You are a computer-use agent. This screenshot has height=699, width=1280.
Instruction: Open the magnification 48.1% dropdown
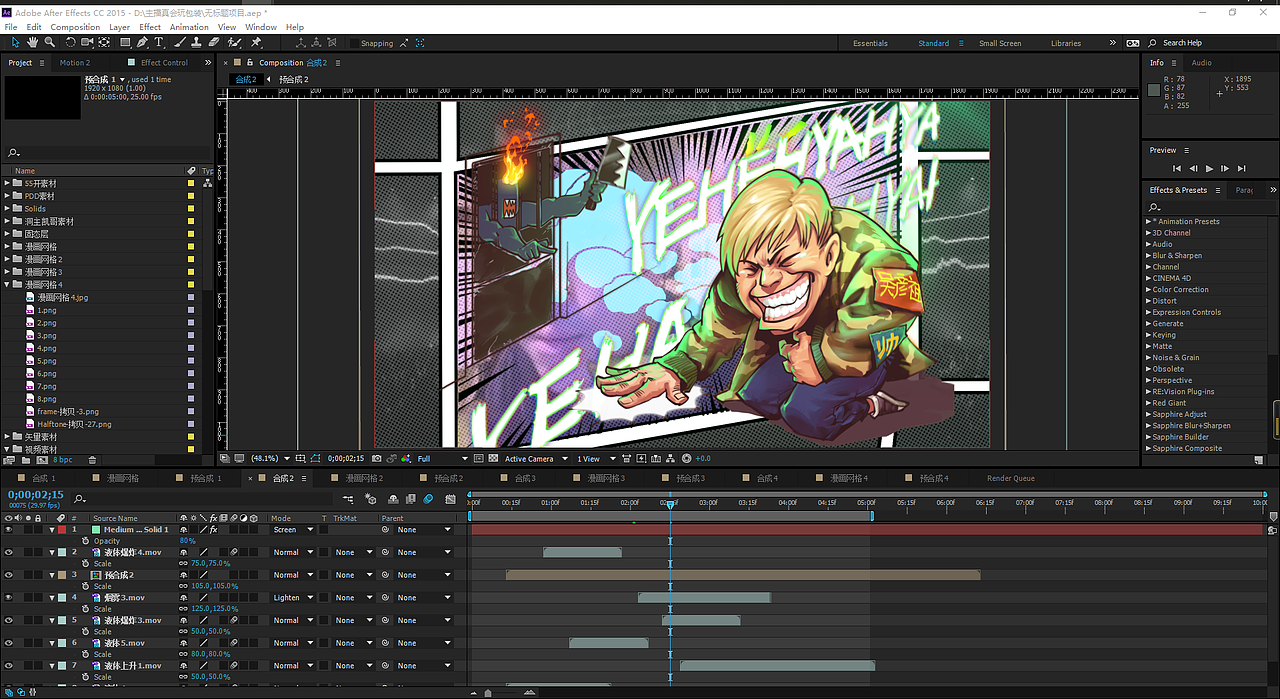(x=268, y=459)
